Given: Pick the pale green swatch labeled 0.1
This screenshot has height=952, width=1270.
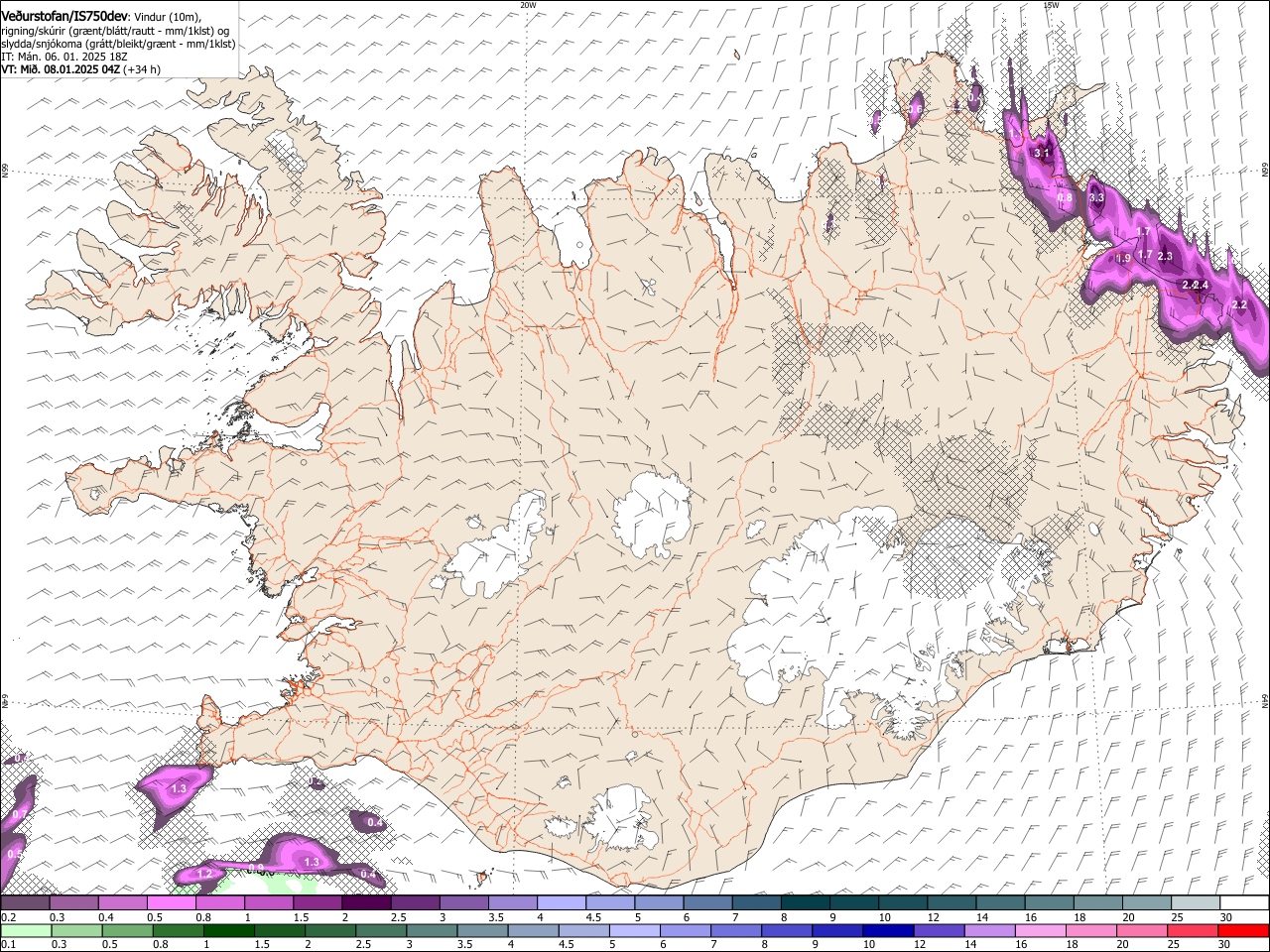Looking at the screenshot, I should pyautogui.click(x=25, y=931).
